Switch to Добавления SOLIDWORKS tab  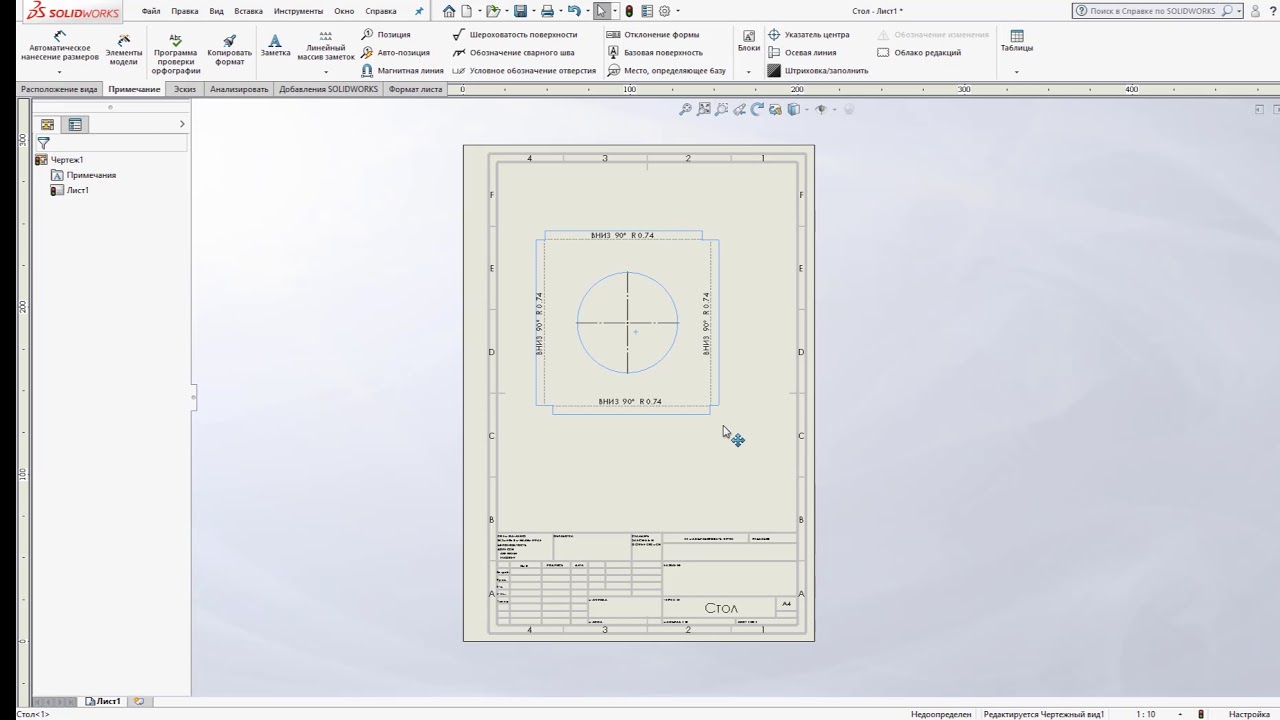click(328, 89)
